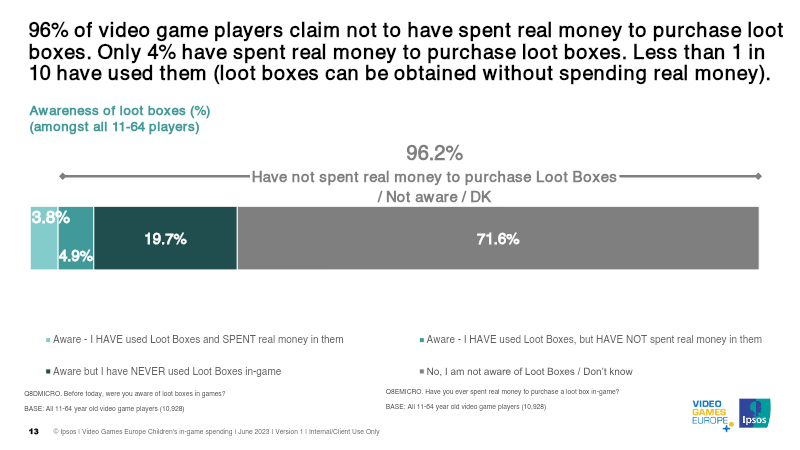Click the light teal SPENT real money legend marker

(x=48, y=340)
